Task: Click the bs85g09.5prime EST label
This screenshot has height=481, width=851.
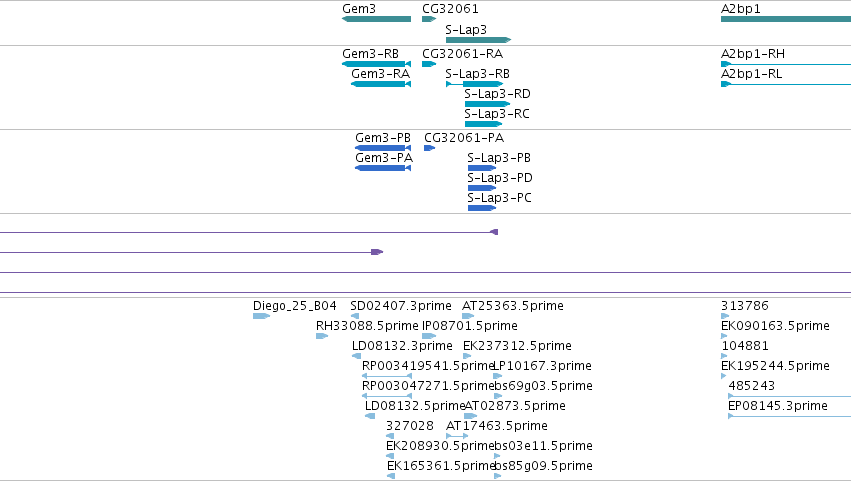Action: [x=543, y=466]
